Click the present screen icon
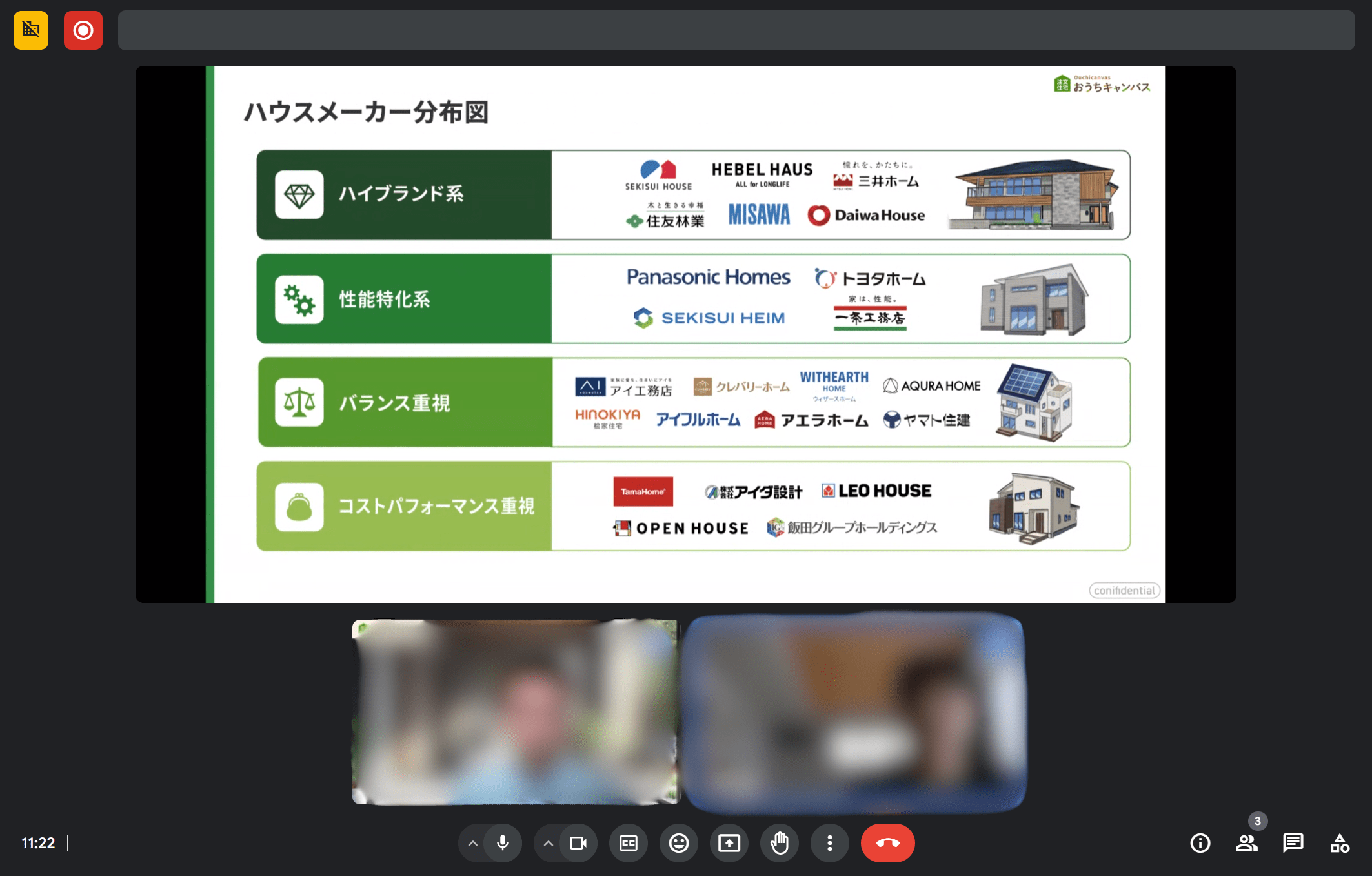Viewport: 1372px width, 876px height. pyautogui.click(x=729, y=843)
